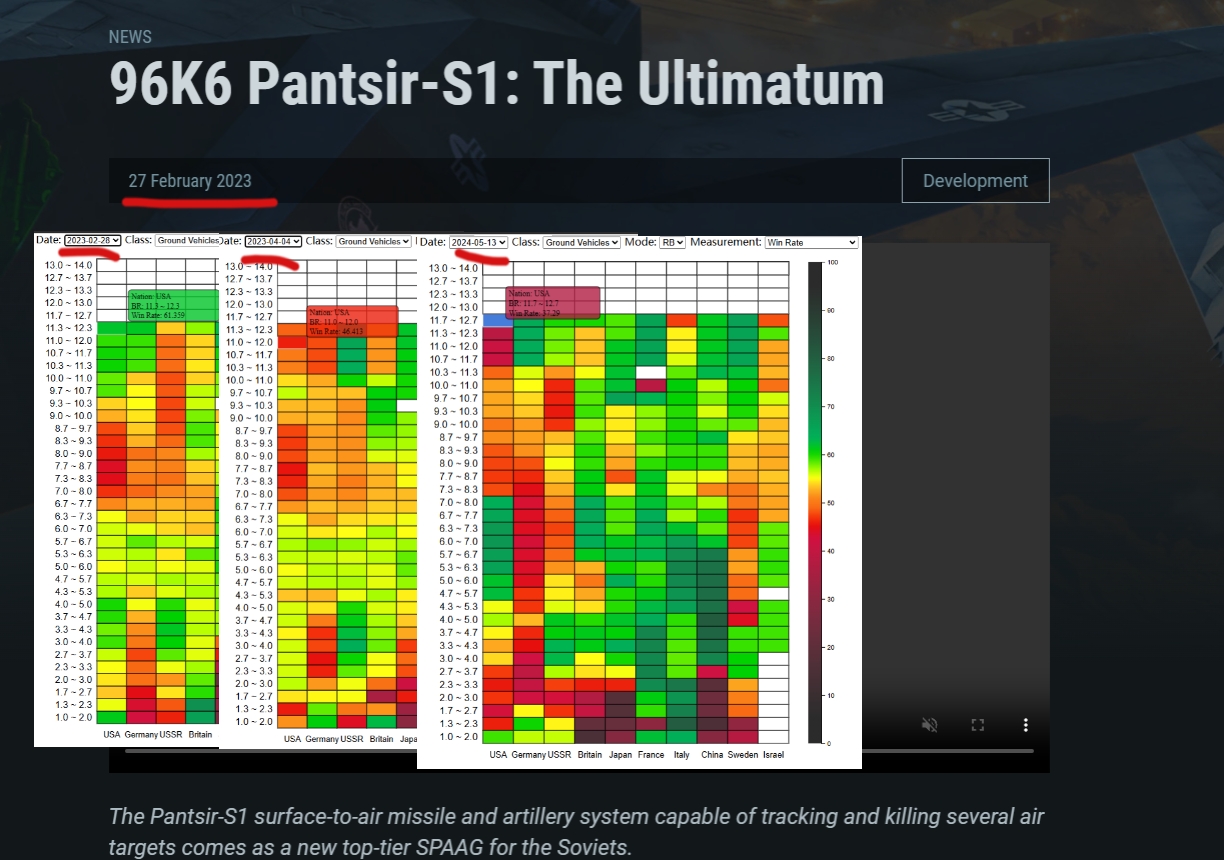Click the tooltip showing Win Rate 37.29

[x=553, y=303]
